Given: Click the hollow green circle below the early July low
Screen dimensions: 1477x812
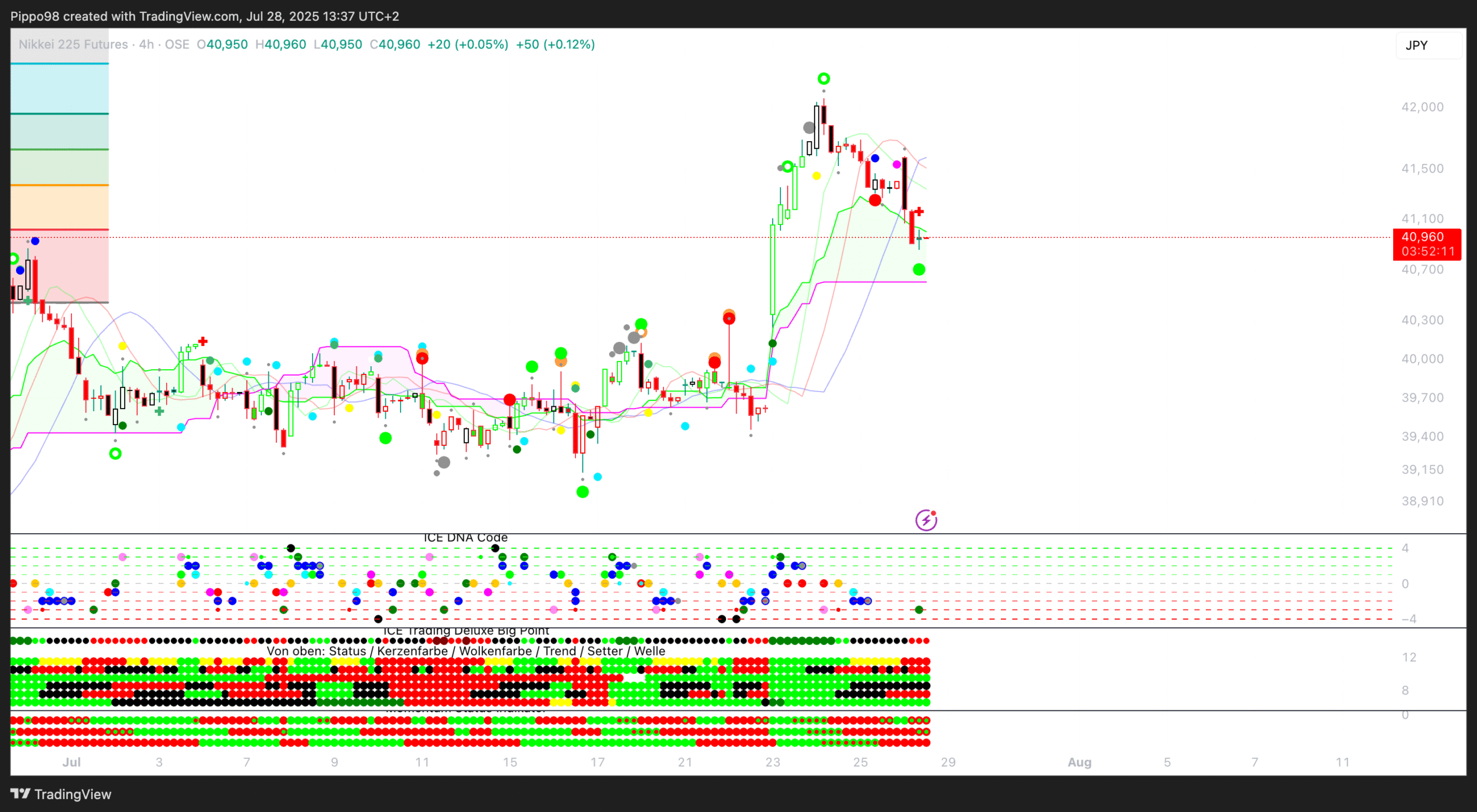Looking at the screenshot, I should click(116, 454).
